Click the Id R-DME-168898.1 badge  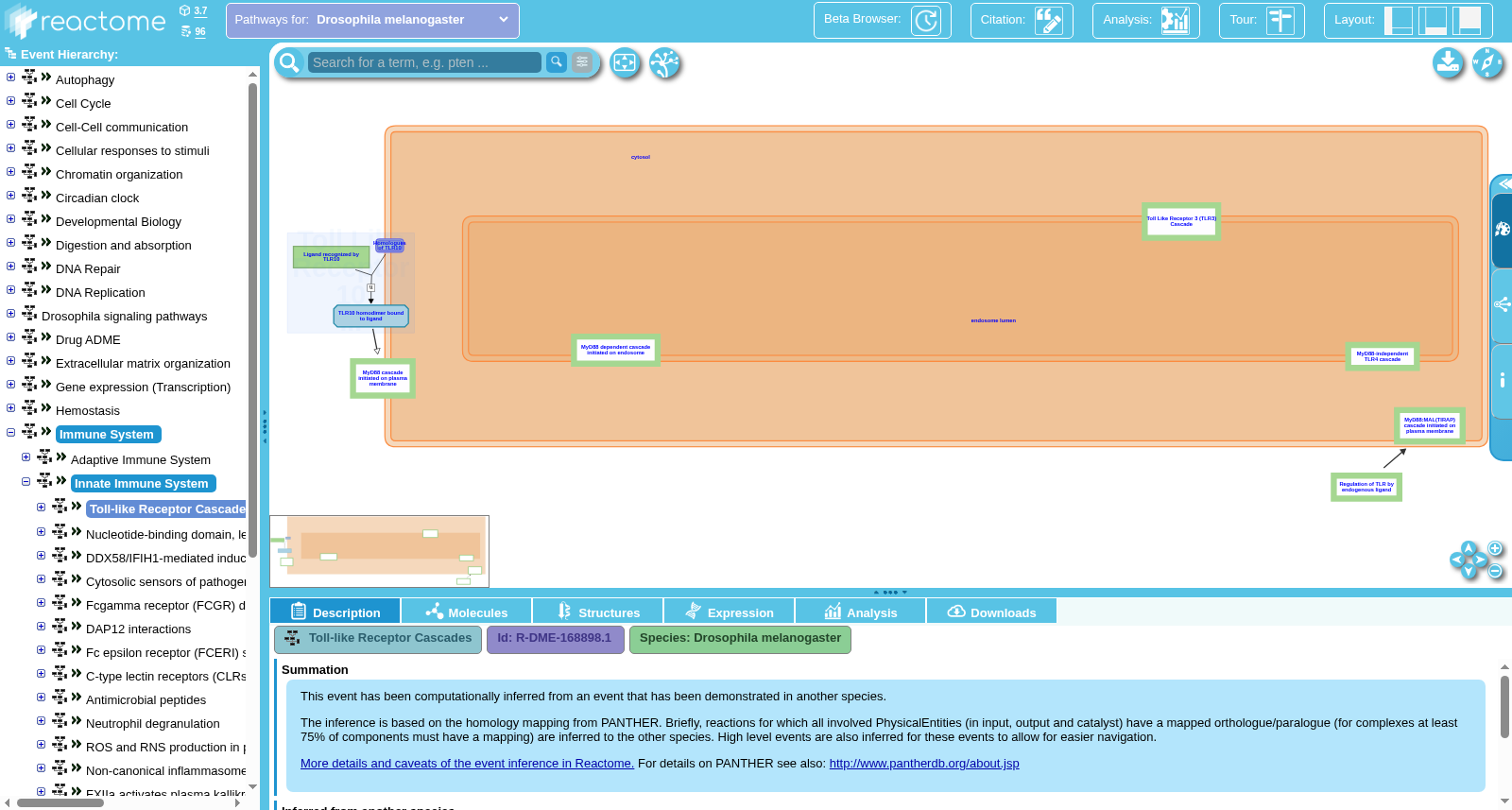click(555, 639)
